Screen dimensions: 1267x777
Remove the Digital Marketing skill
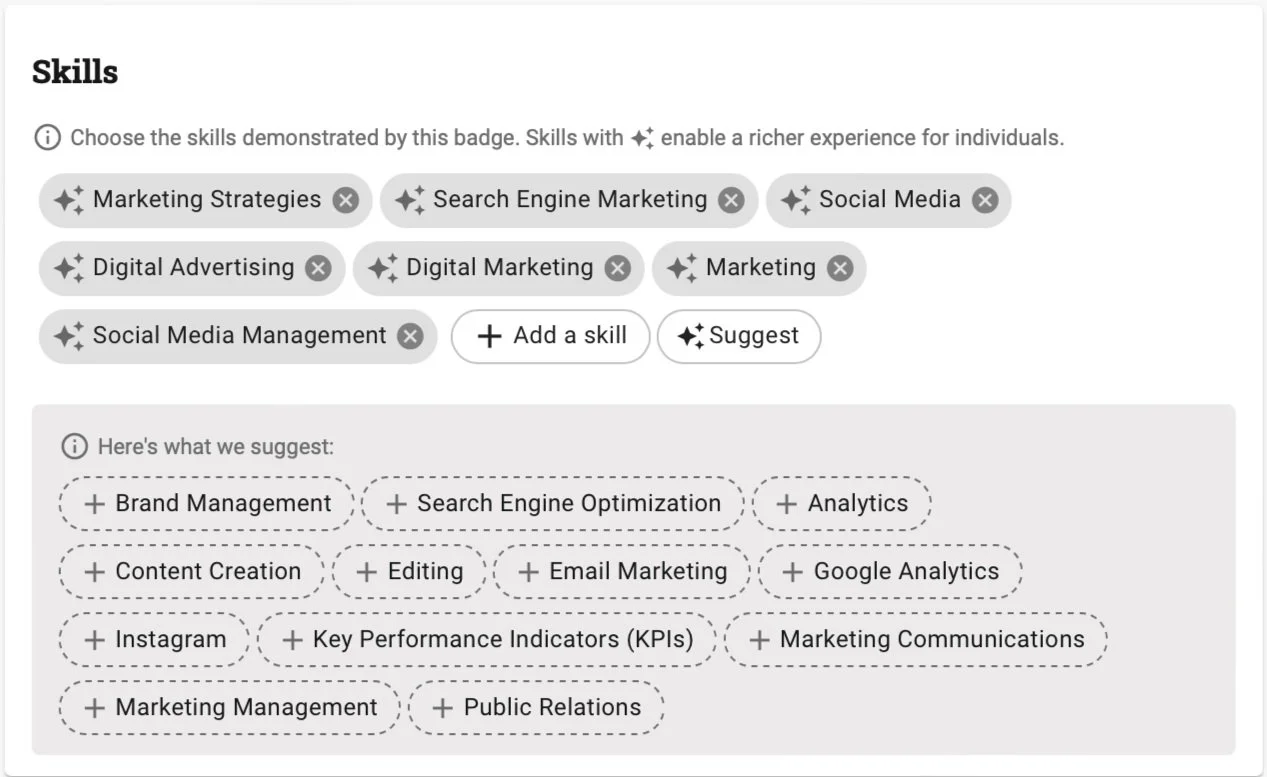(x=618, y=269)
